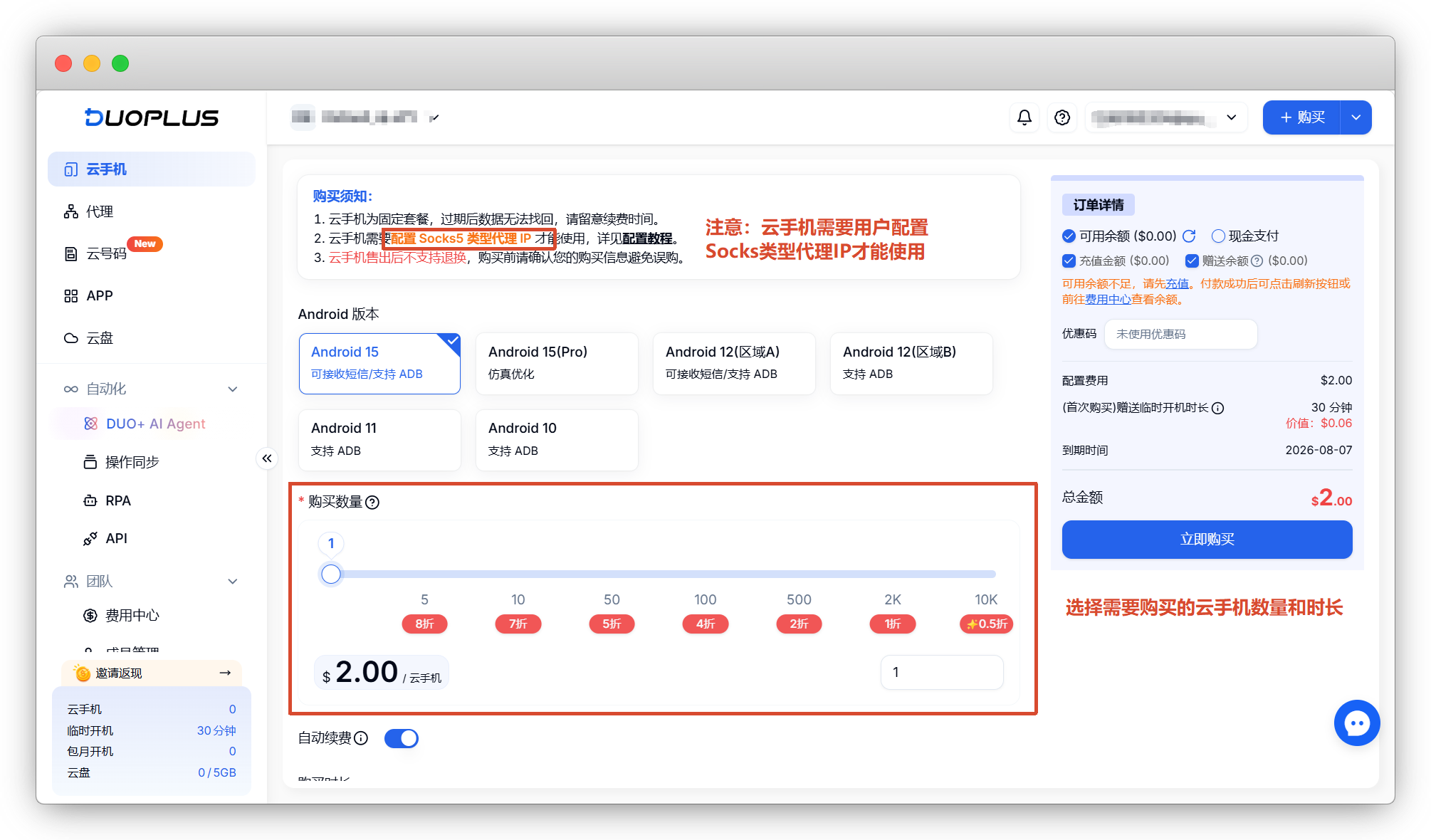
Task: Open the team switcher dropdown
Action: click(x=365, y=117)
